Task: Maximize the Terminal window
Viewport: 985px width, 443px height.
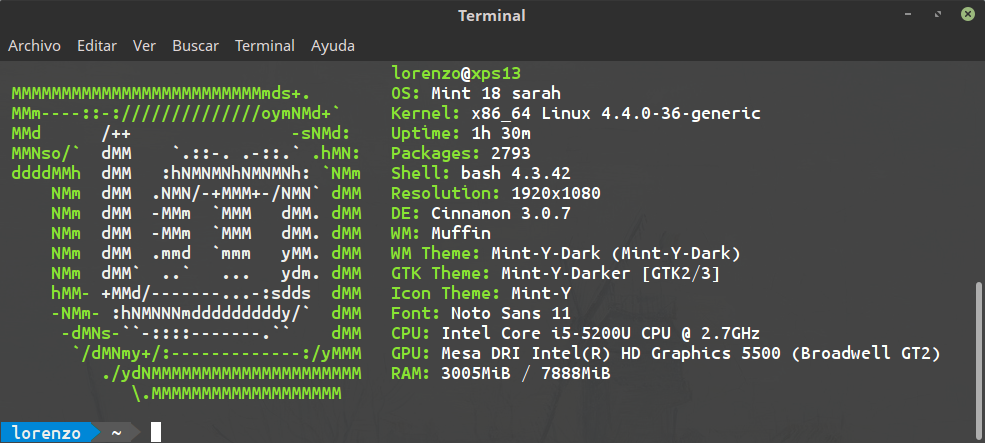Action: click(938, 14)
